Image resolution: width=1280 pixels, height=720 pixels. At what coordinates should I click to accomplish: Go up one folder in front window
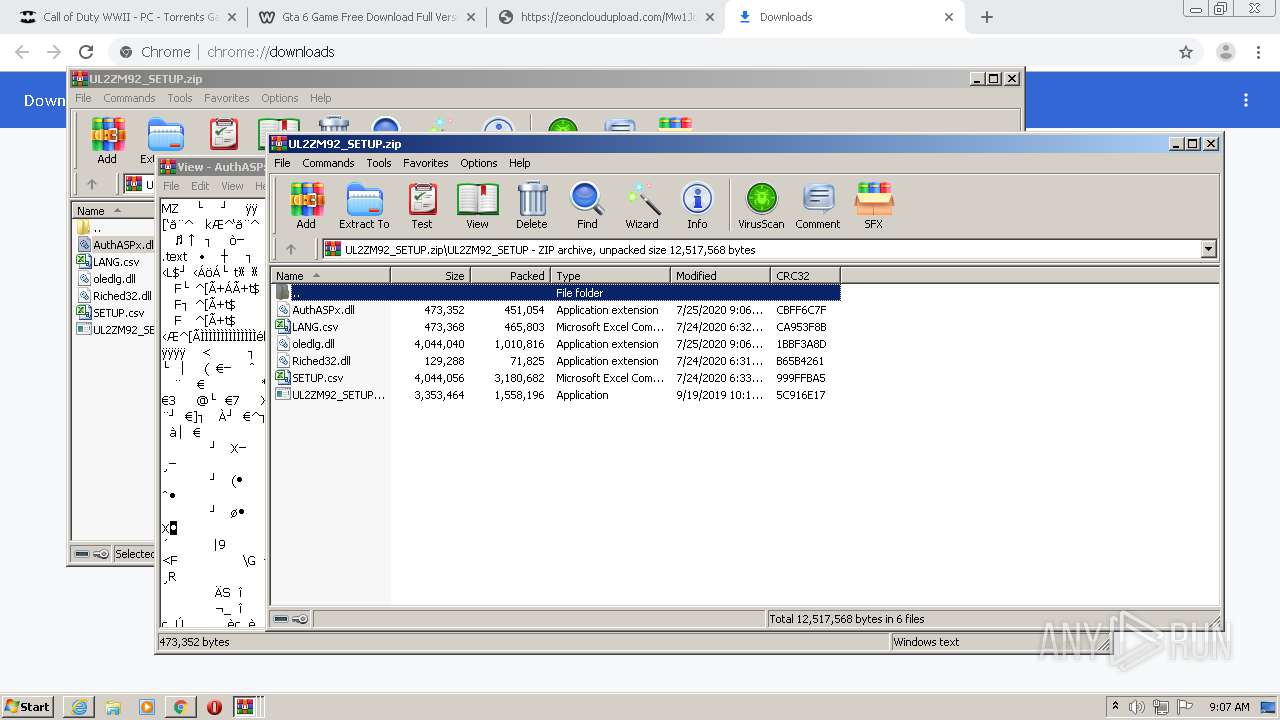291,250
